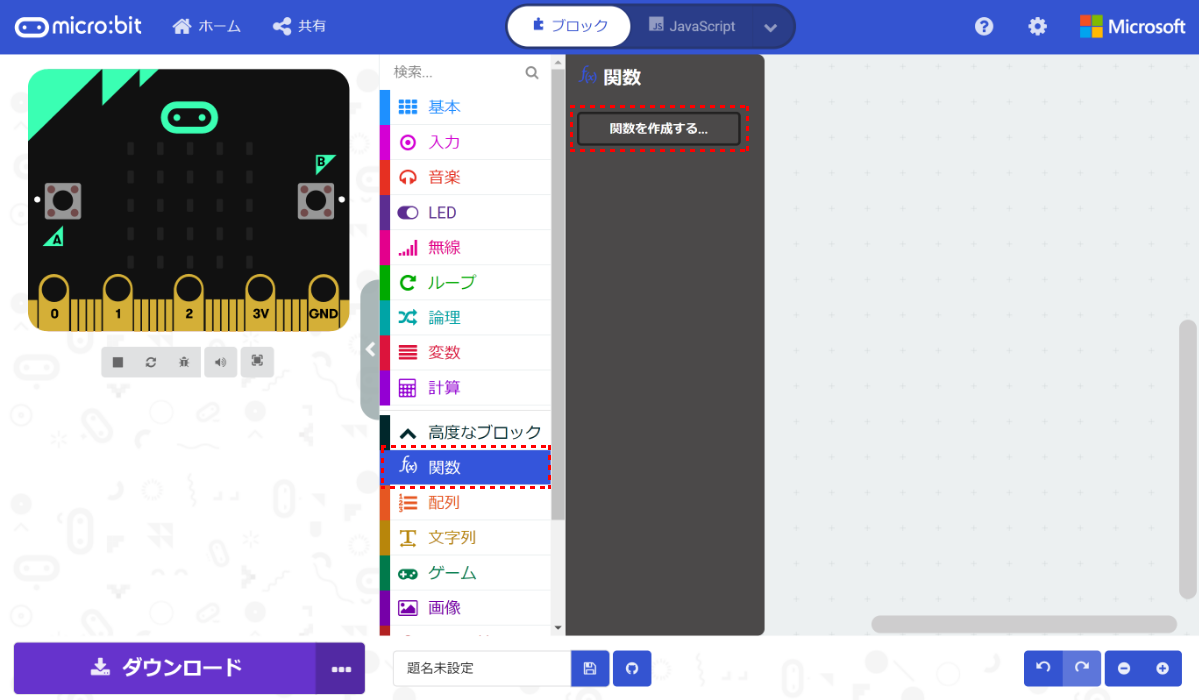Viewport: 1200px width, 700px height.
Task: Hide the simulator panel with the left chevron
Action: (369, 349)
